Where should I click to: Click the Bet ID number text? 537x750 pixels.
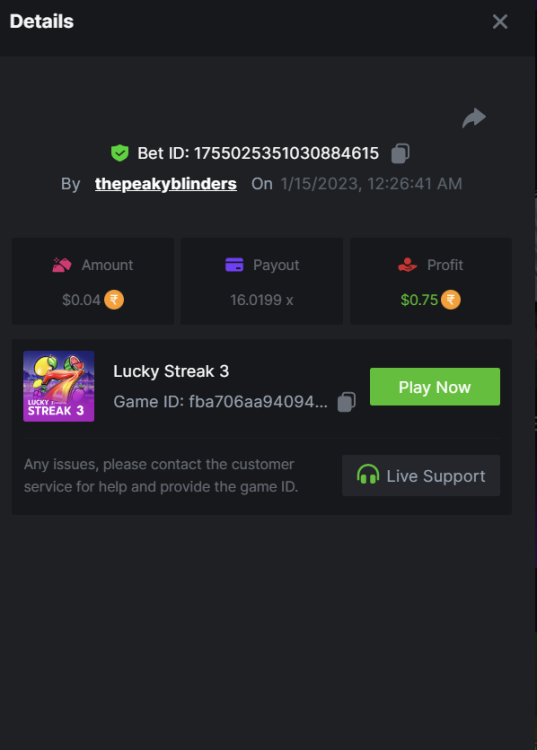tap(286, 154)
